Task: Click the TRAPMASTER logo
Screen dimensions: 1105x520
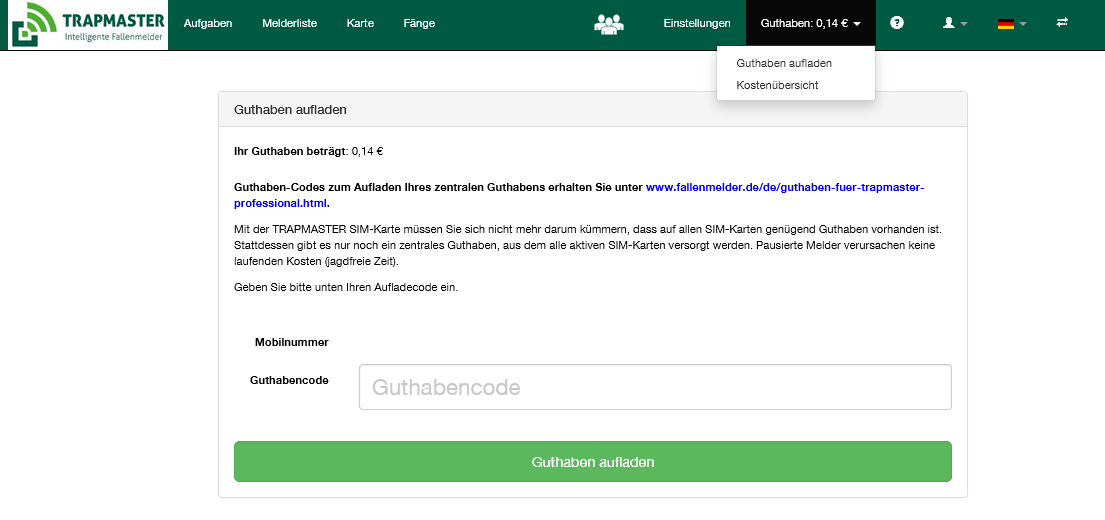Action: (88, 25)
